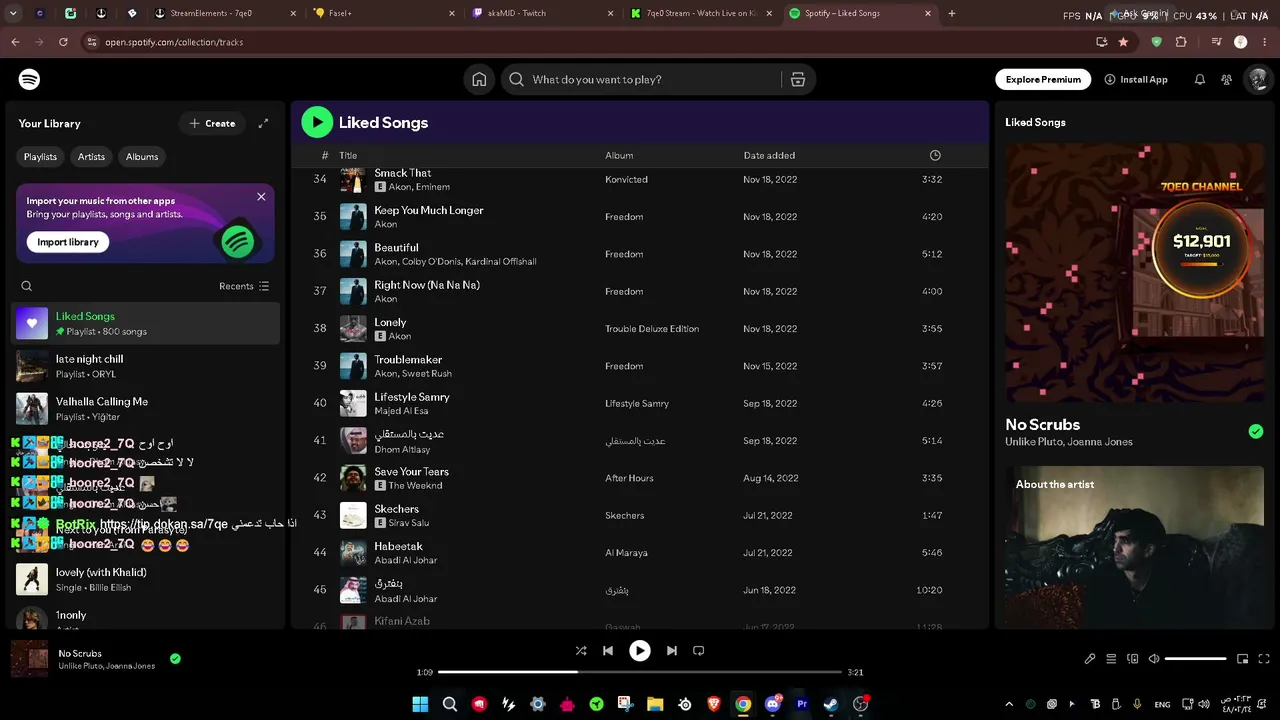Screen dimensions: 1280x720
Task: Select the Save Your Tears song row
Action: coord(639,478)
